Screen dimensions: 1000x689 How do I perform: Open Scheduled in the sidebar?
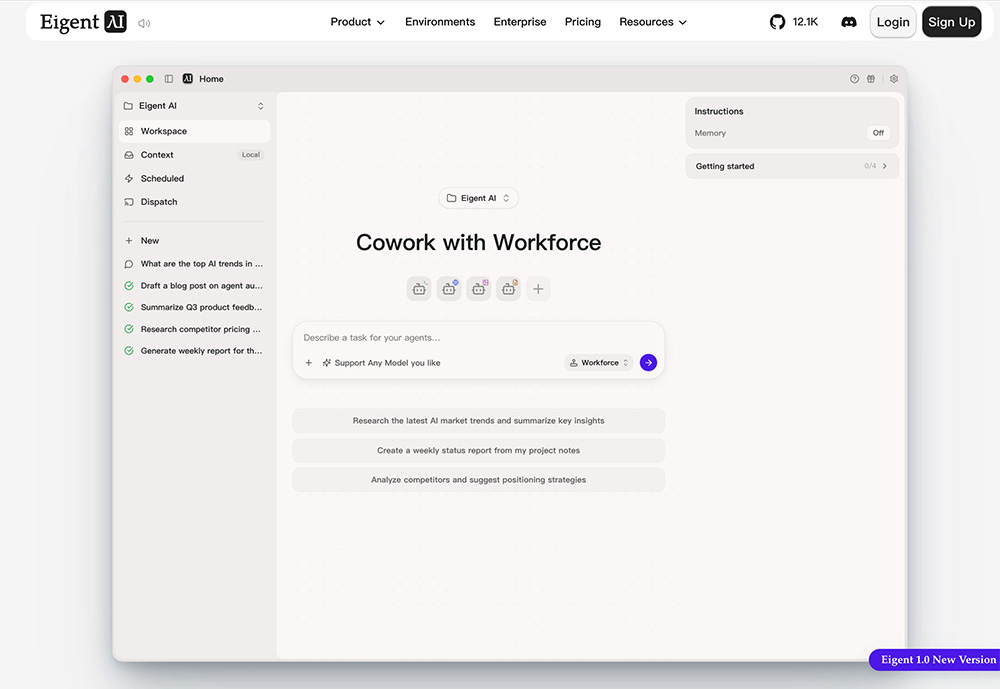[x=195, y=179]
